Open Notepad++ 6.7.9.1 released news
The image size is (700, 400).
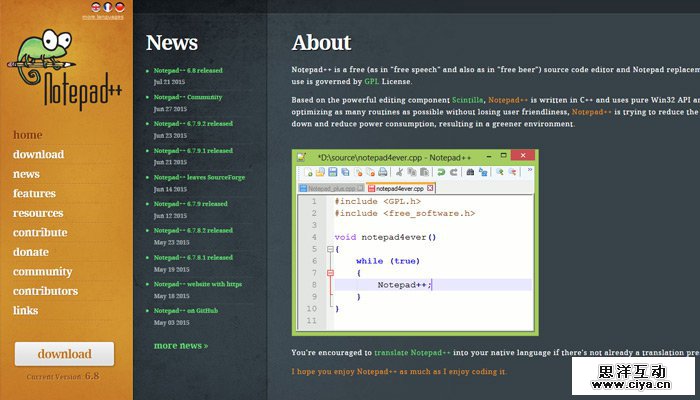point(193,150)
